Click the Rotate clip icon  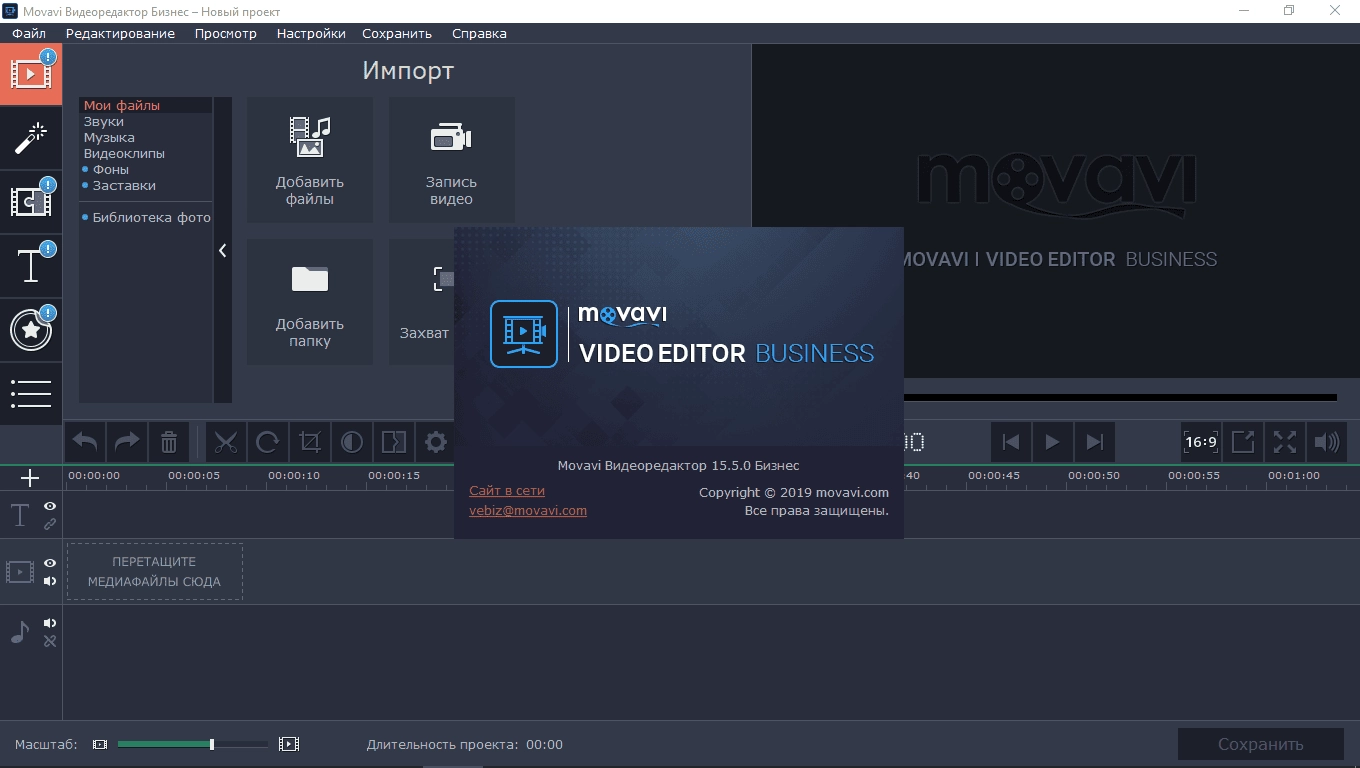click(268, 442)
